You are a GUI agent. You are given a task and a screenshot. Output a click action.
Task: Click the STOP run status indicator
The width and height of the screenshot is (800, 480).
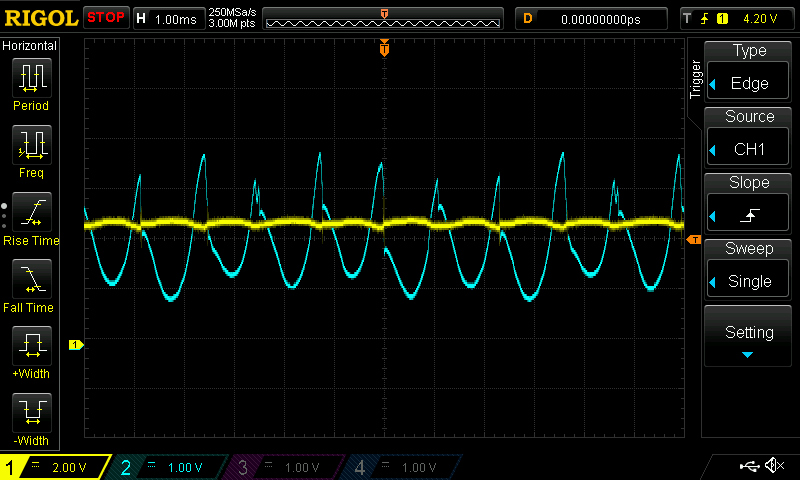tap(106, 17)
